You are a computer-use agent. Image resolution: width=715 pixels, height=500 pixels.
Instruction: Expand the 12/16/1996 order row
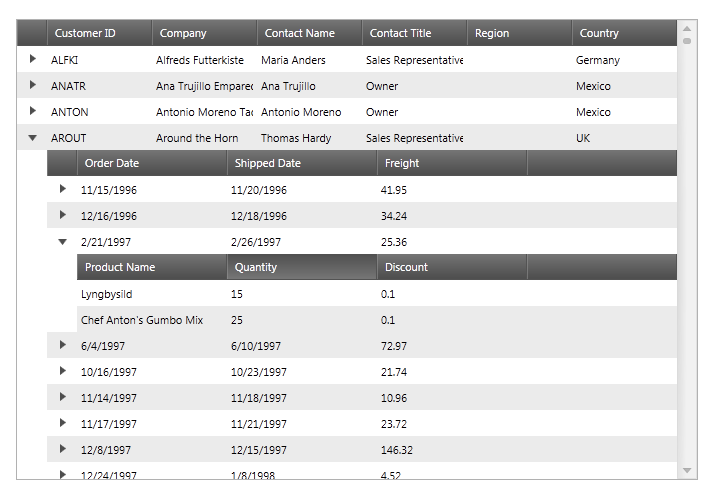[62, 215]
